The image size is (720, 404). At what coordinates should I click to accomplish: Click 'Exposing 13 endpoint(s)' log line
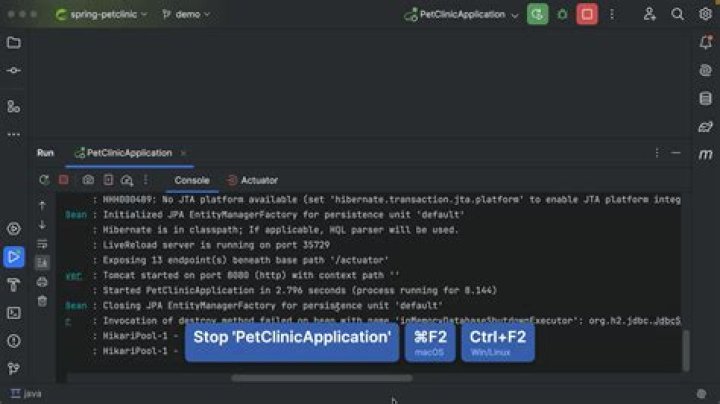246,260
